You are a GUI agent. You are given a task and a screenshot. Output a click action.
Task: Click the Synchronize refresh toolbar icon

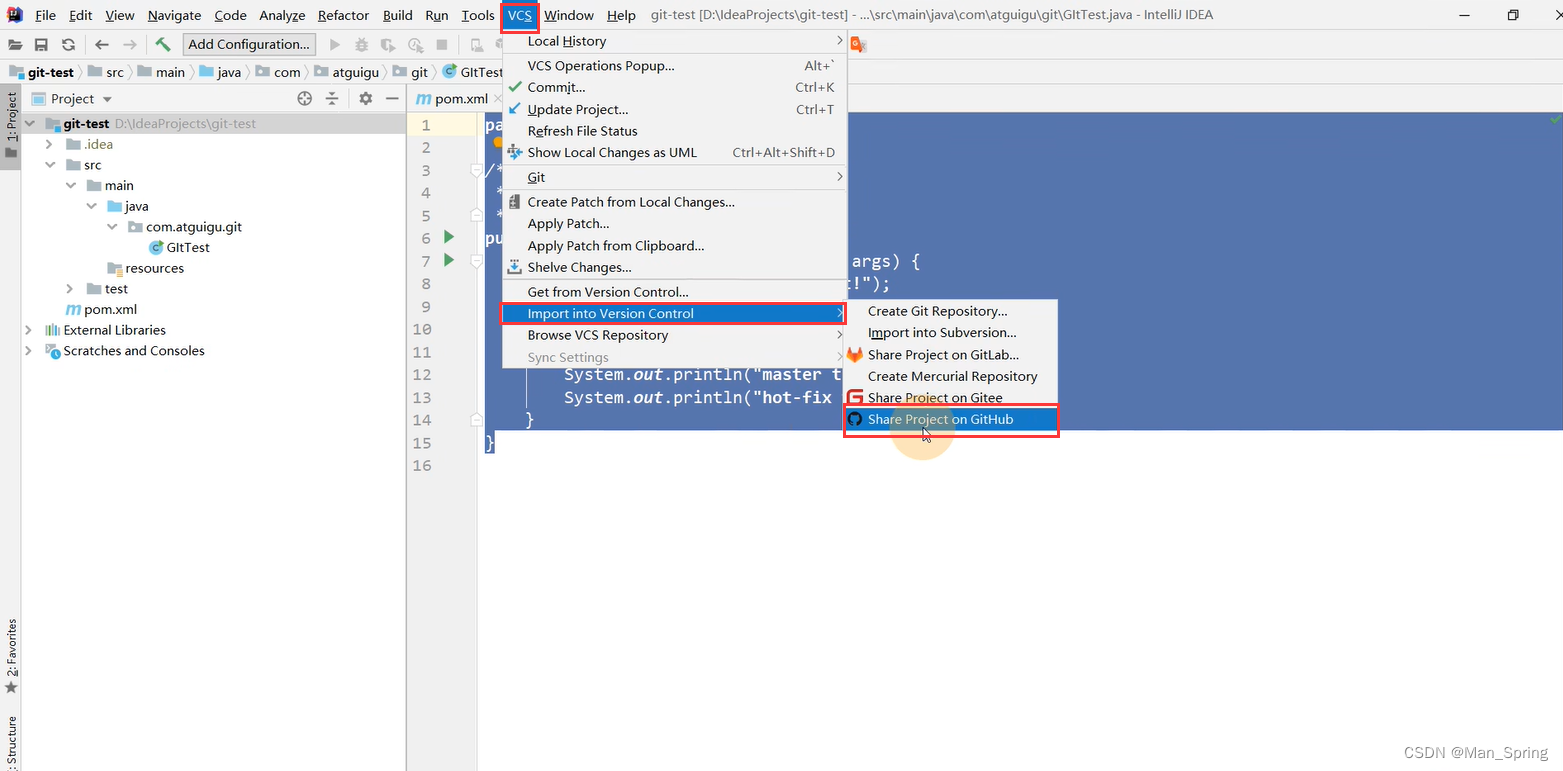pyautogui.click(x=68, y=44)
